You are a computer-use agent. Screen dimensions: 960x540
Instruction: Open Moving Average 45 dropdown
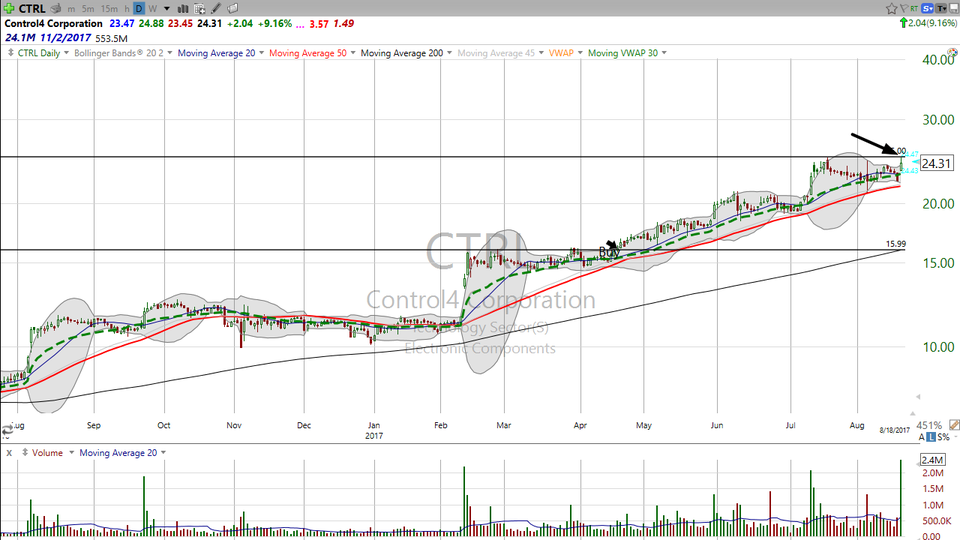tap(541, 53)
